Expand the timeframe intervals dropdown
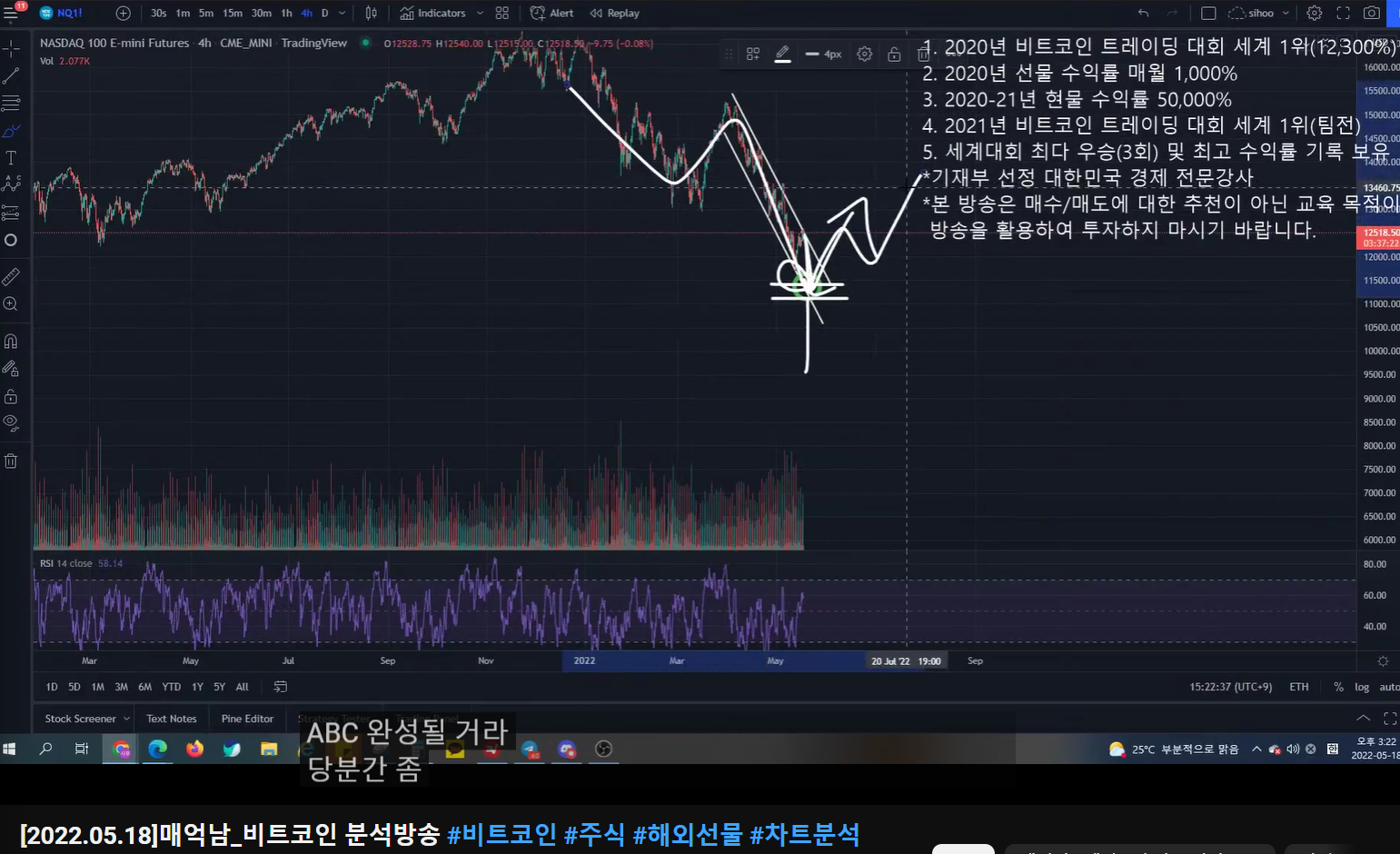The width and height of the screenshot is (1400, 854). [x=343, y=14]
